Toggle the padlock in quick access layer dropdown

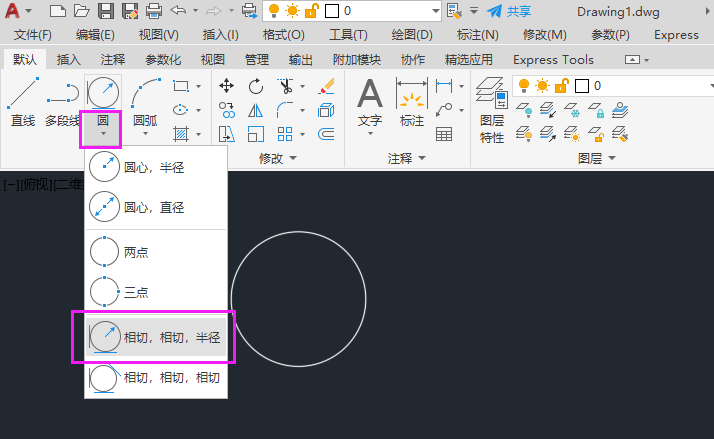point(311,10)
